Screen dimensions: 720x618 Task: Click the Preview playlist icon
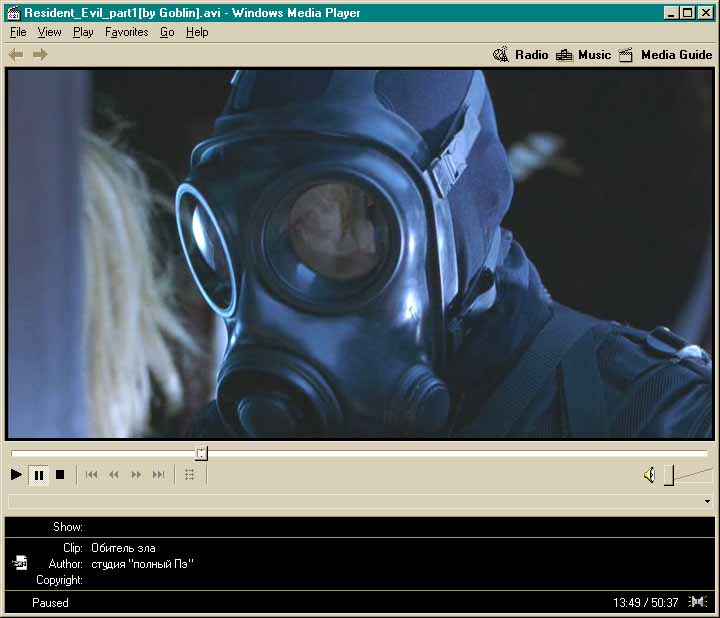coord(190,474)
